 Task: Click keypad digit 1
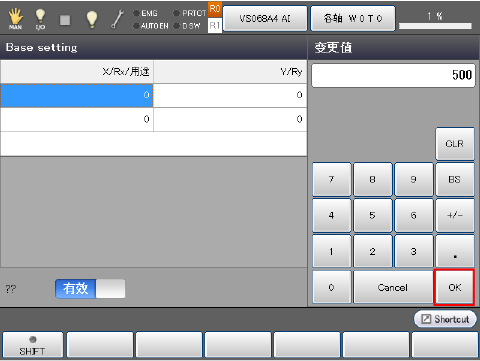[x=332, y=251]
